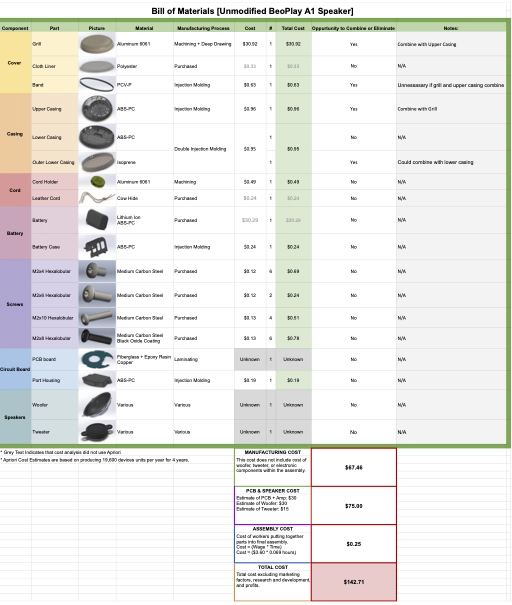Select the Grill total cost $30.92 cell
Screen dimensions: 512x605
coord(293,44)
